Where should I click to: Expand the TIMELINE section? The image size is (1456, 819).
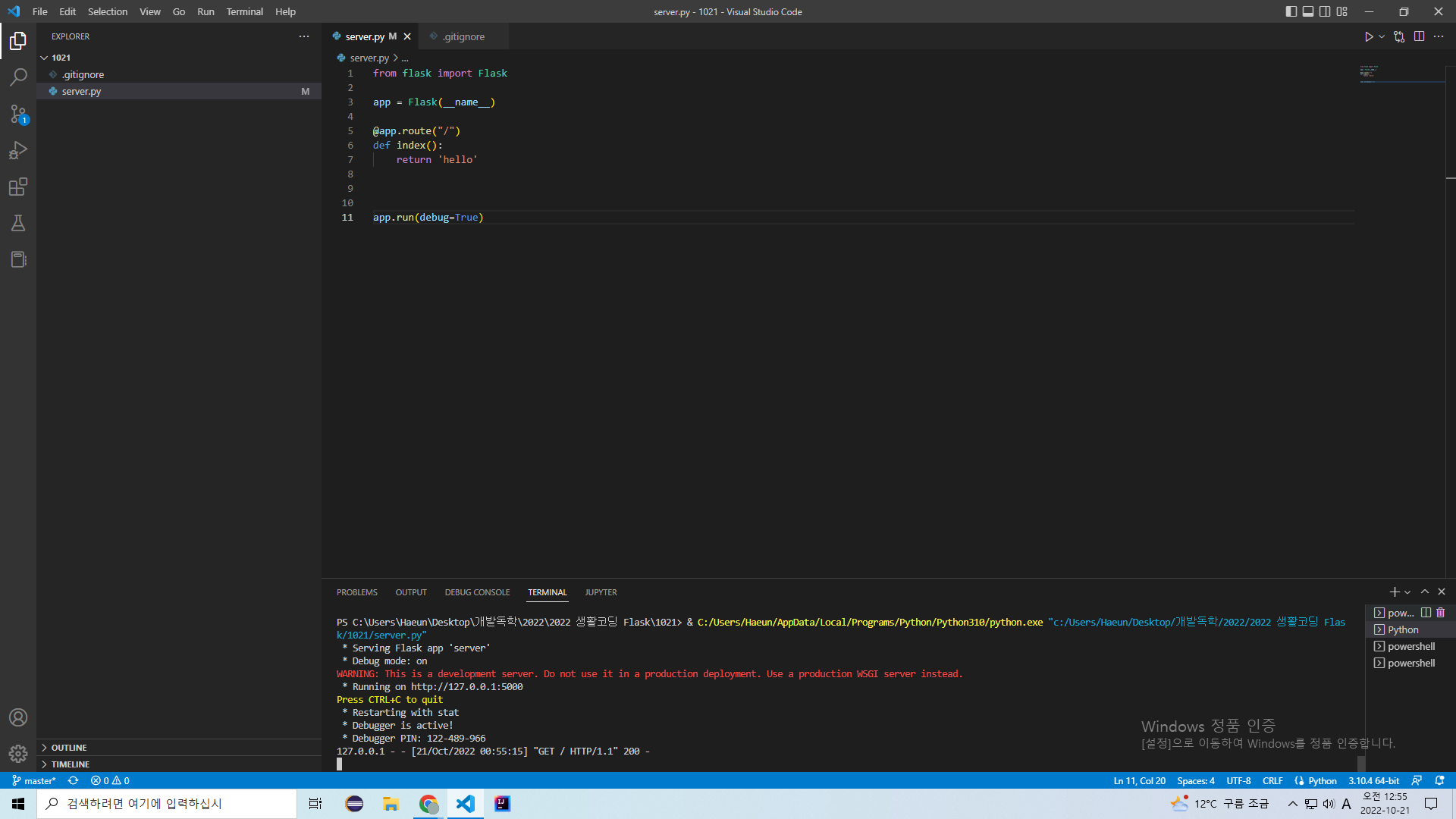pos(70,764)
